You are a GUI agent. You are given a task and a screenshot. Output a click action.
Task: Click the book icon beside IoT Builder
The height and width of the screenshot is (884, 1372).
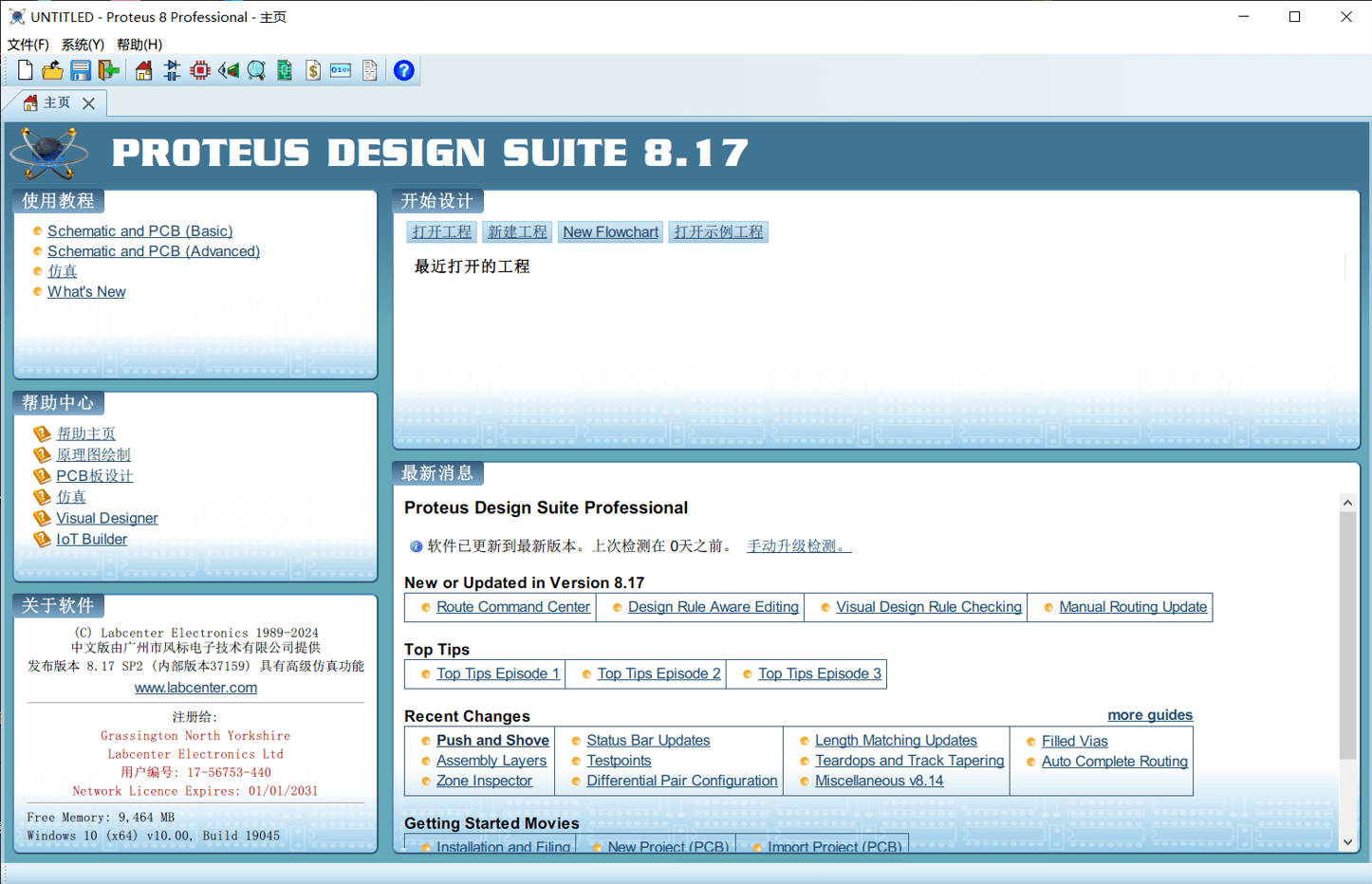42,539
